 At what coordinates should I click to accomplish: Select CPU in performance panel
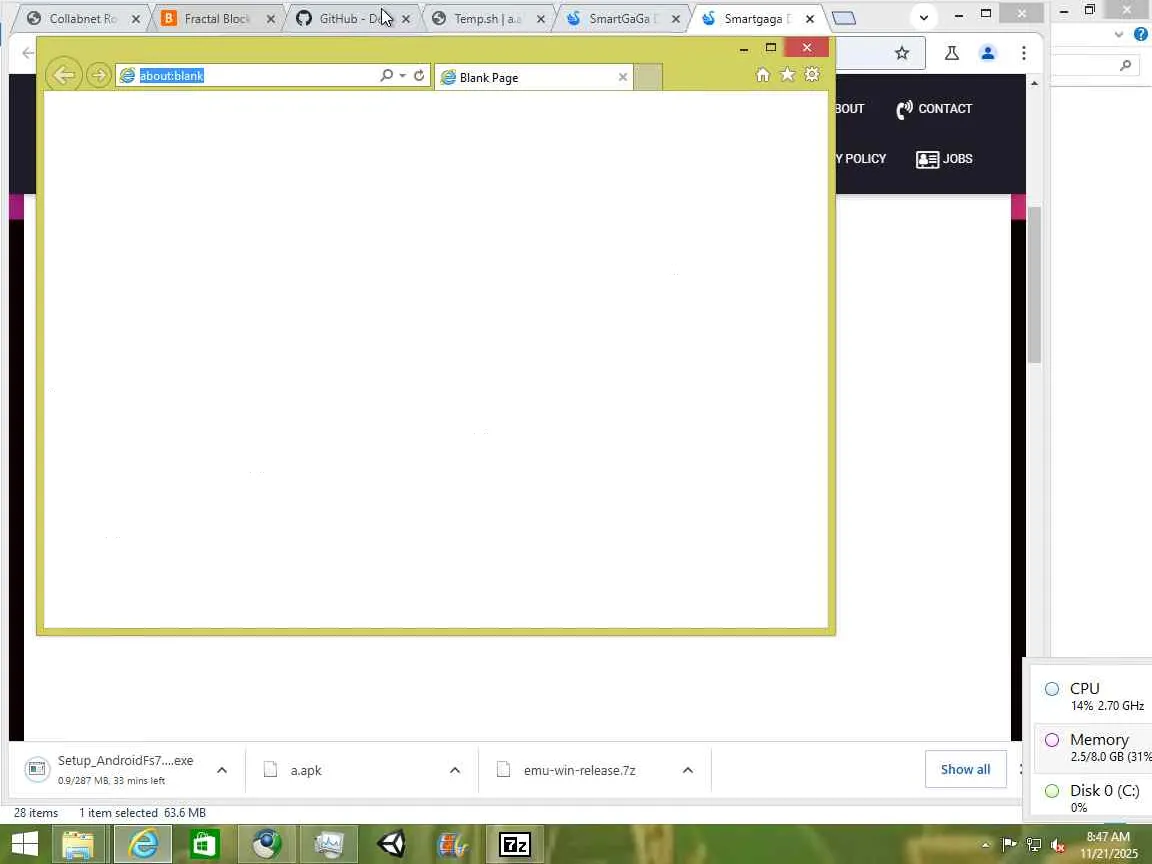point(1093,696)
